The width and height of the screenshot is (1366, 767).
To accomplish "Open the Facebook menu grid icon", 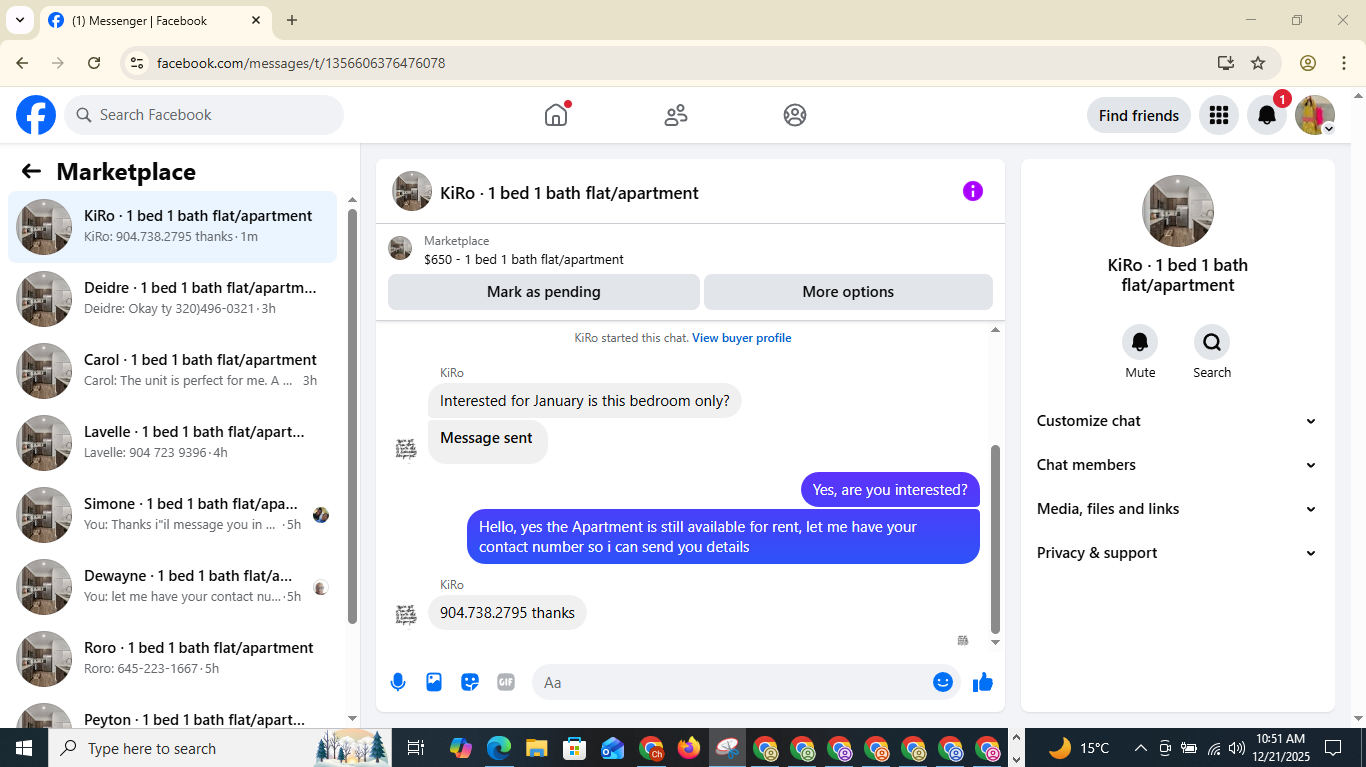I will click(1218, 115).
